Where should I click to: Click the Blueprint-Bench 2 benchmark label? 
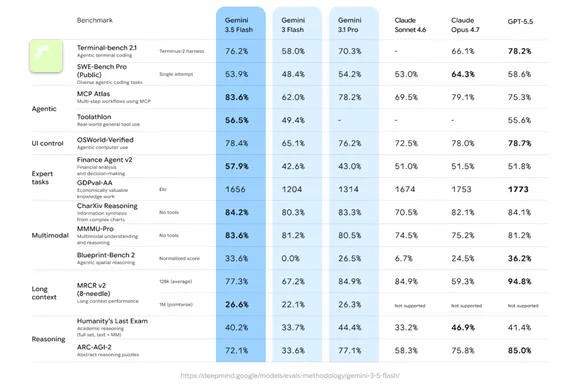(106, 255)
